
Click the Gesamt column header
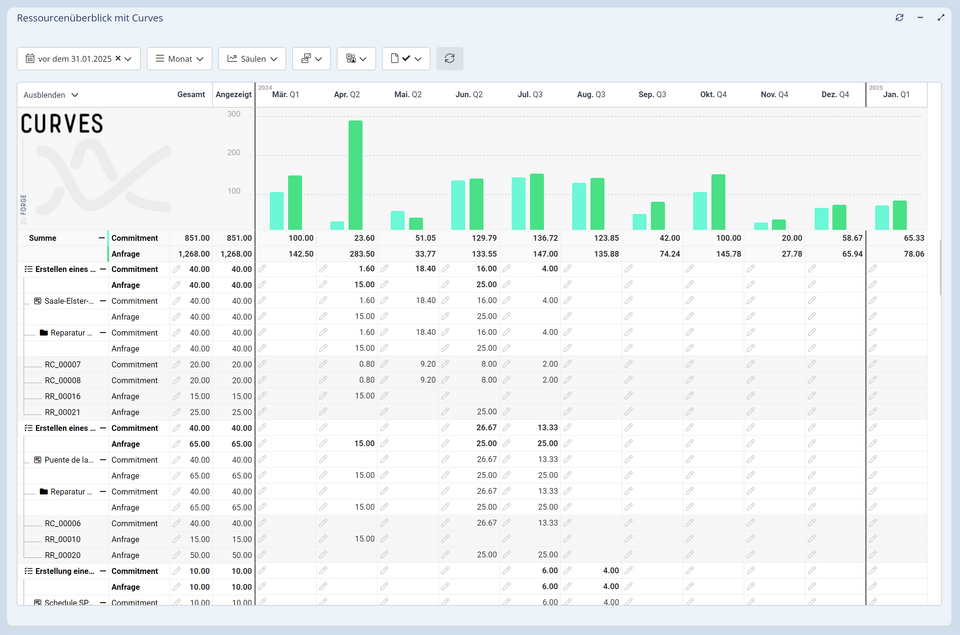(191, 95)
